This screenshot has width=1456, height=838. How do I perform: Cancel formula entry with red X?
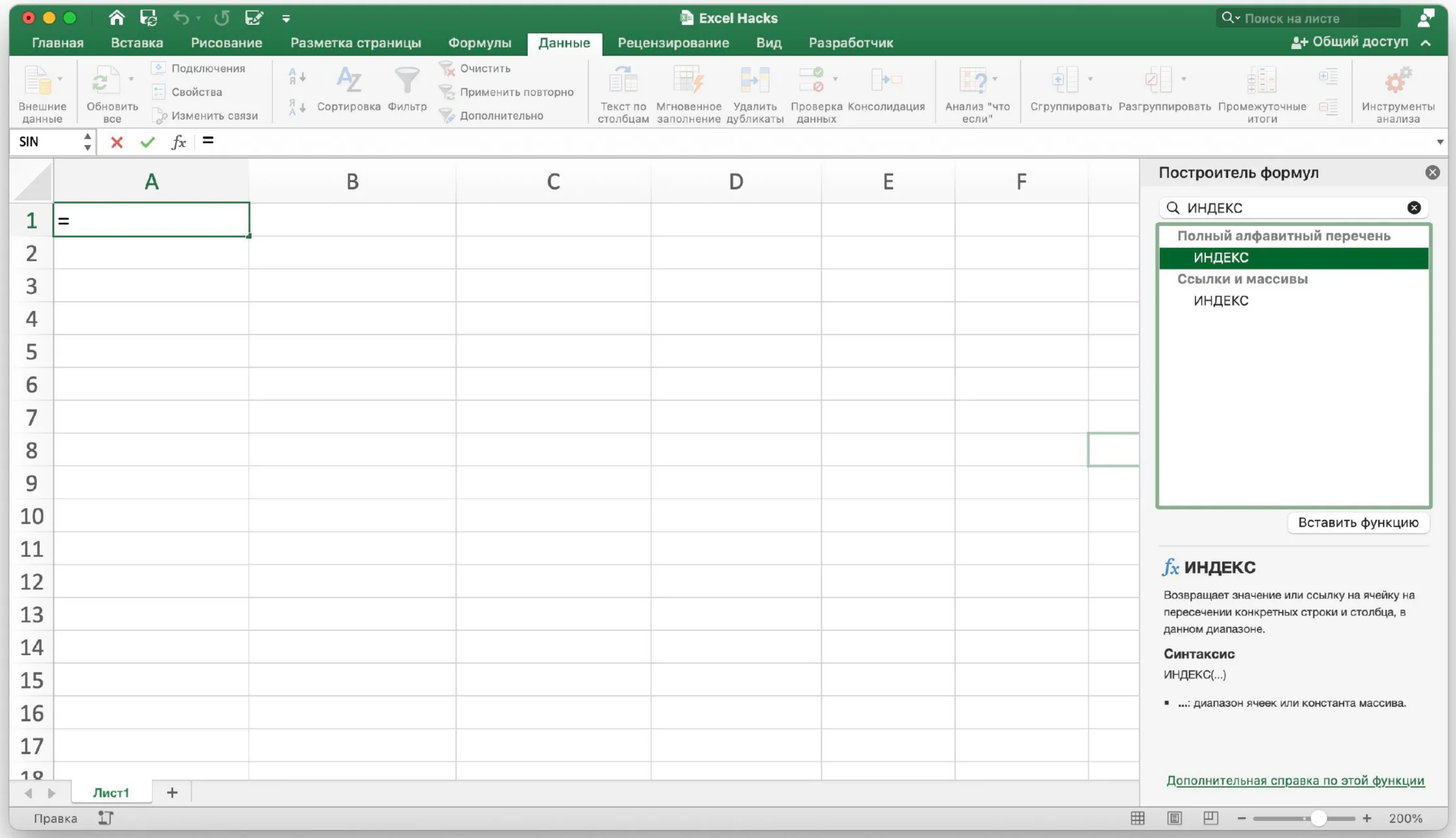pyautogui.click(x=117, y=142)
